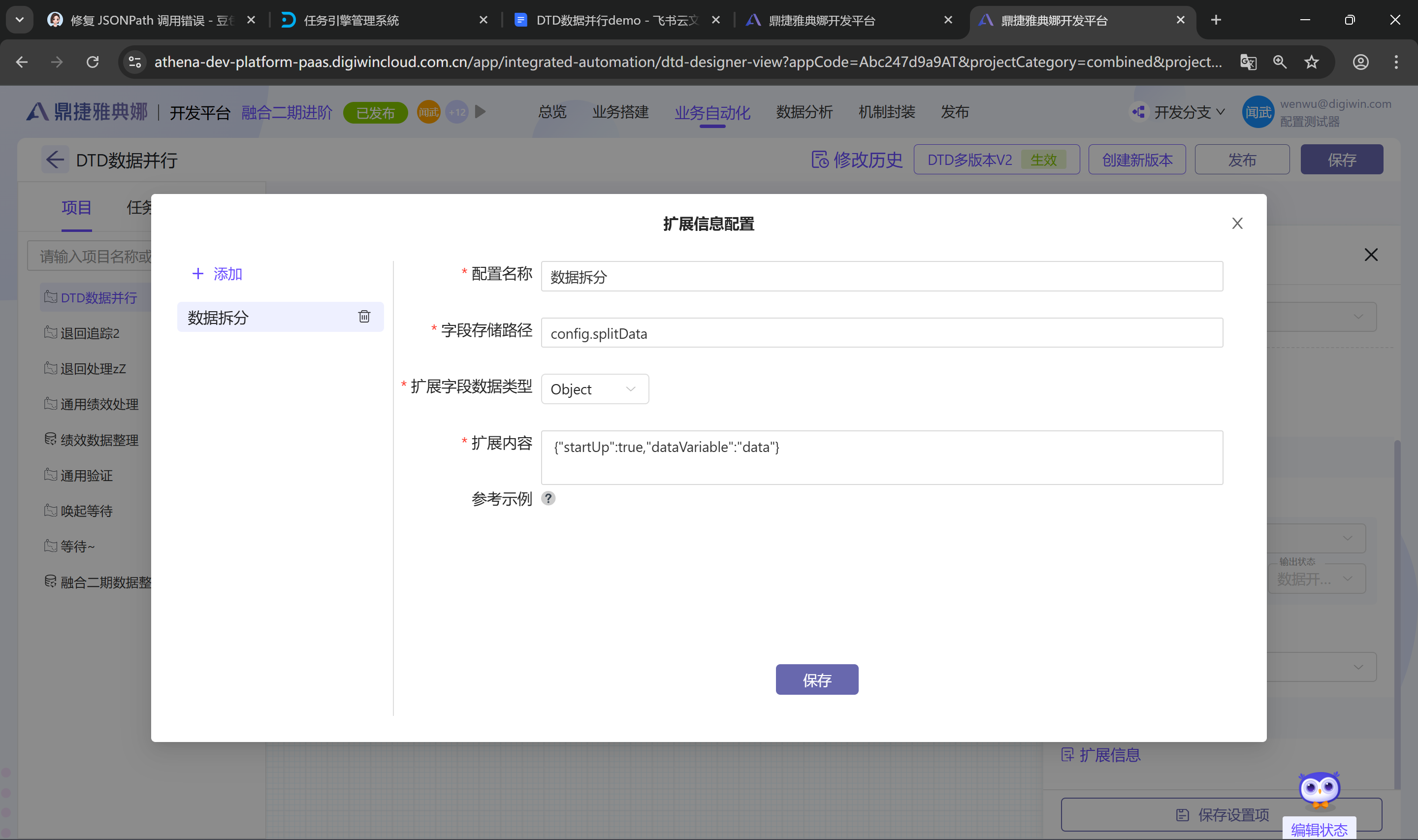Click the 修改历史 link
Screen dimensions: 1418x840
857,160
